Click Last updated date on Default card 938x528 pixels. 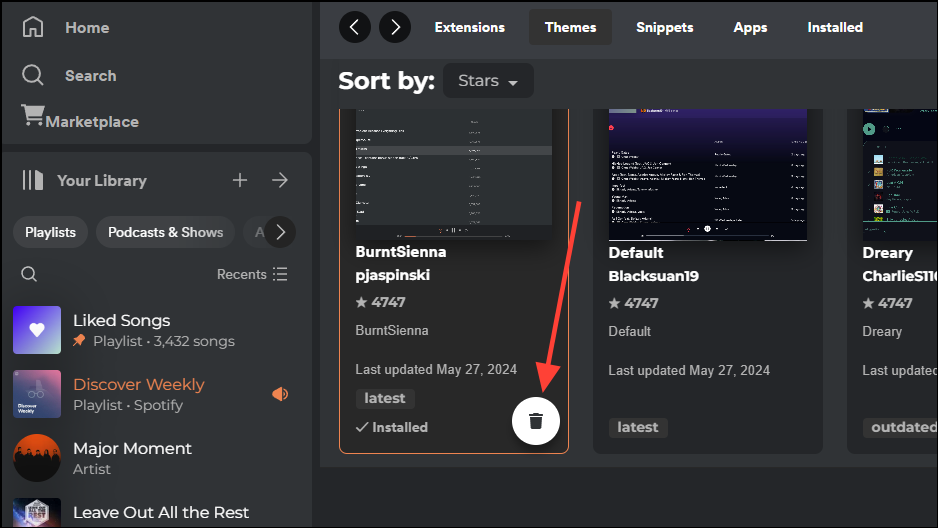click(689, 371)
